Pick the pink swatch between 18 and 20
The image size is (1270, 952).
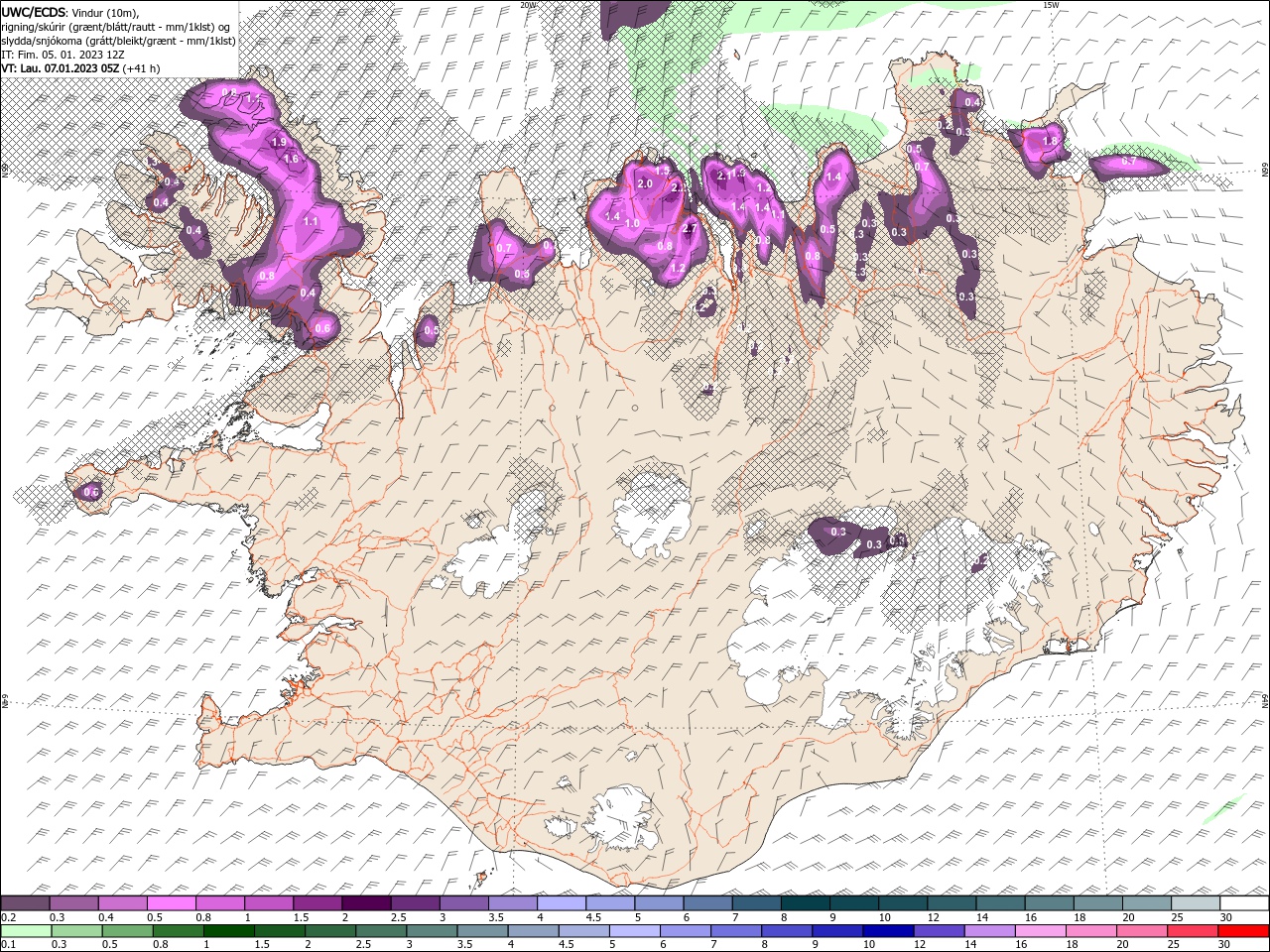(1091, 931)
